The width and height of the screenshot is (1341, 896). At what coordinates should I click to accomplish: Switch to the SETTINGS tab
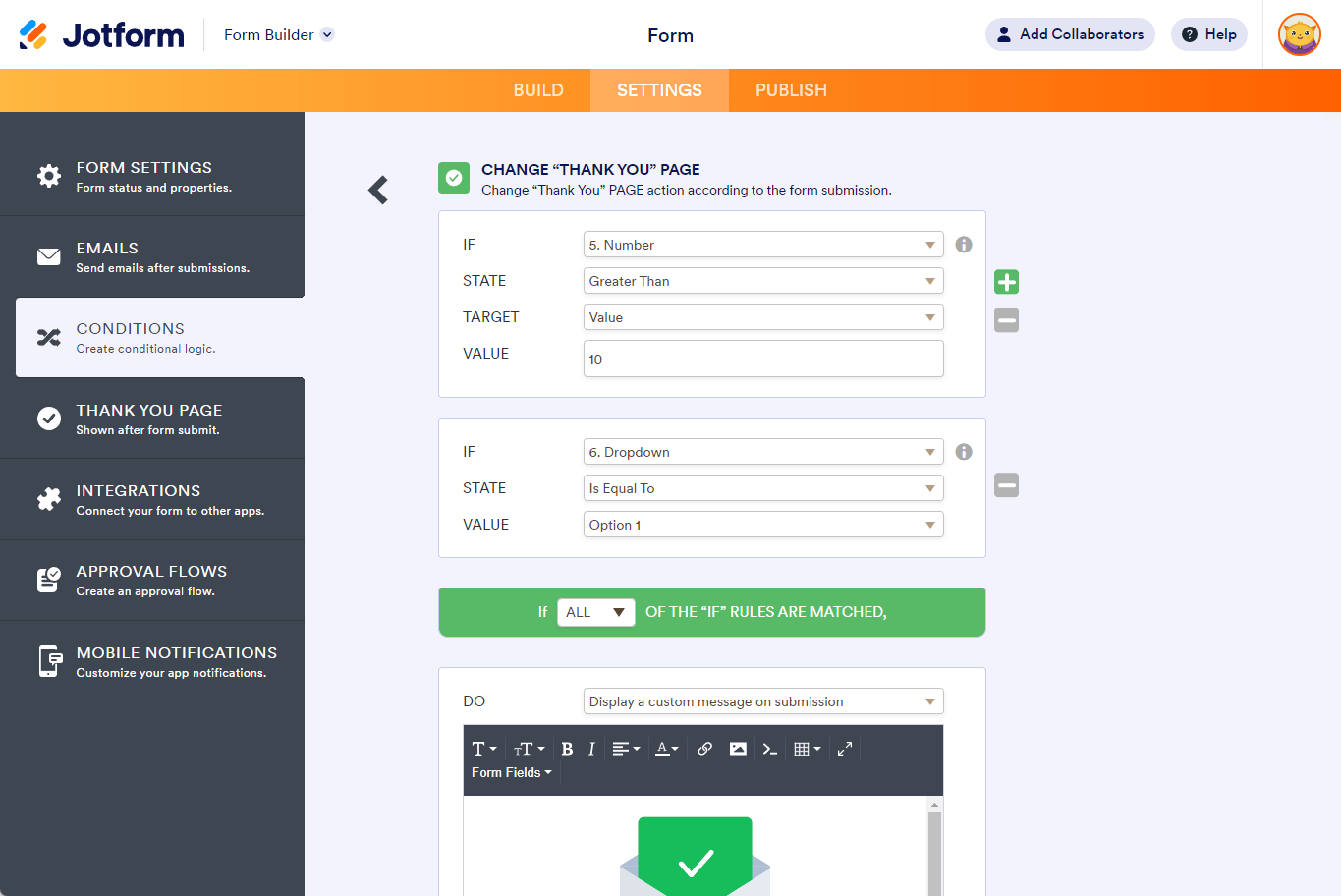coord(659,90)
